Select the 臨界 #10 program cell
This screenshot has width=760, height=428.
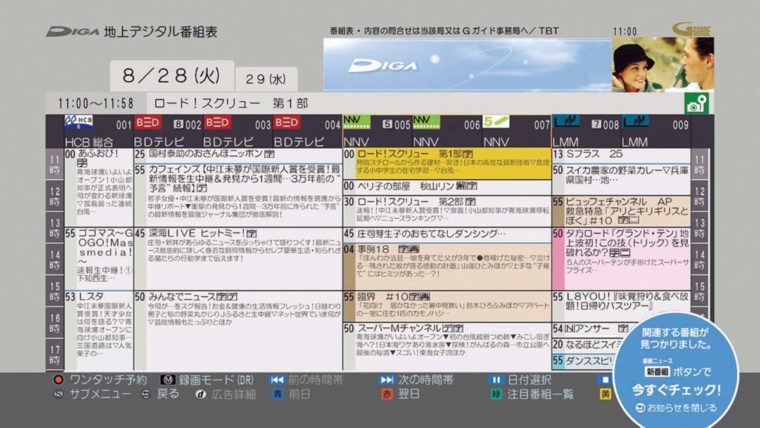447,306
